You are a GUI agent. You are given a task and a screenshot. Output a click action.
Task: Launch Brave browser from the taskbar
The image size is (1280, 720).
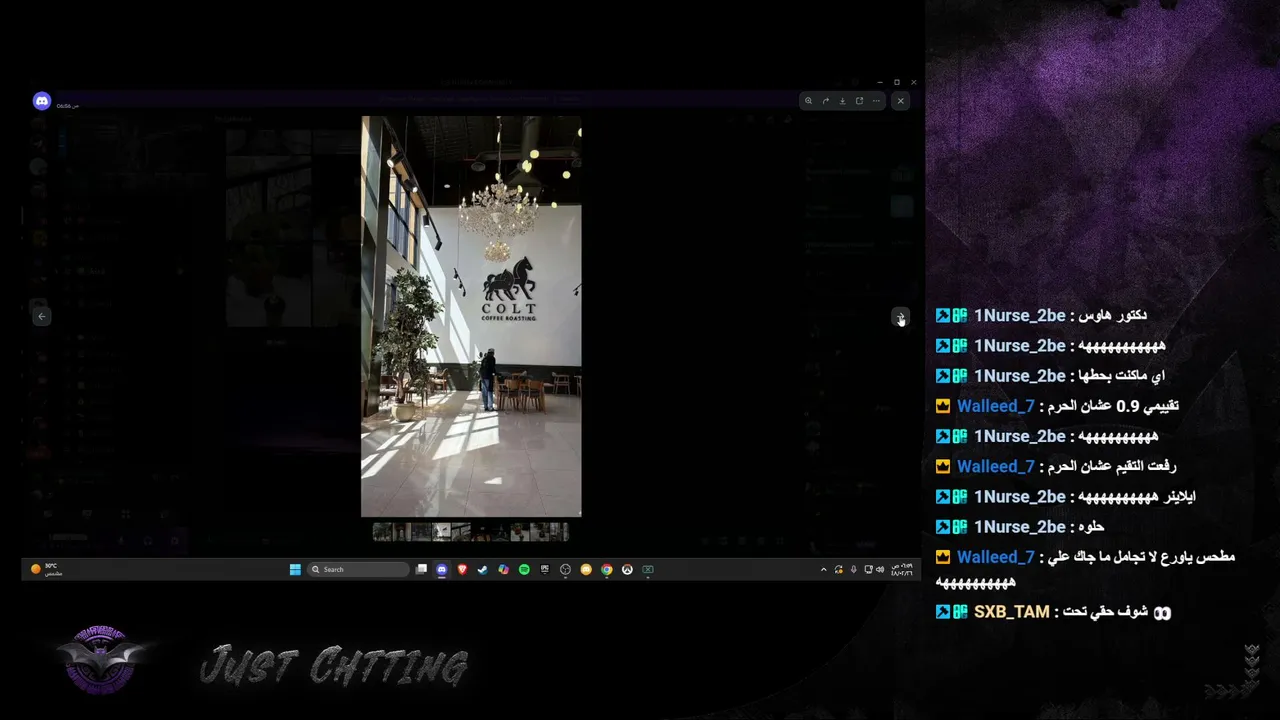[462, 569]
